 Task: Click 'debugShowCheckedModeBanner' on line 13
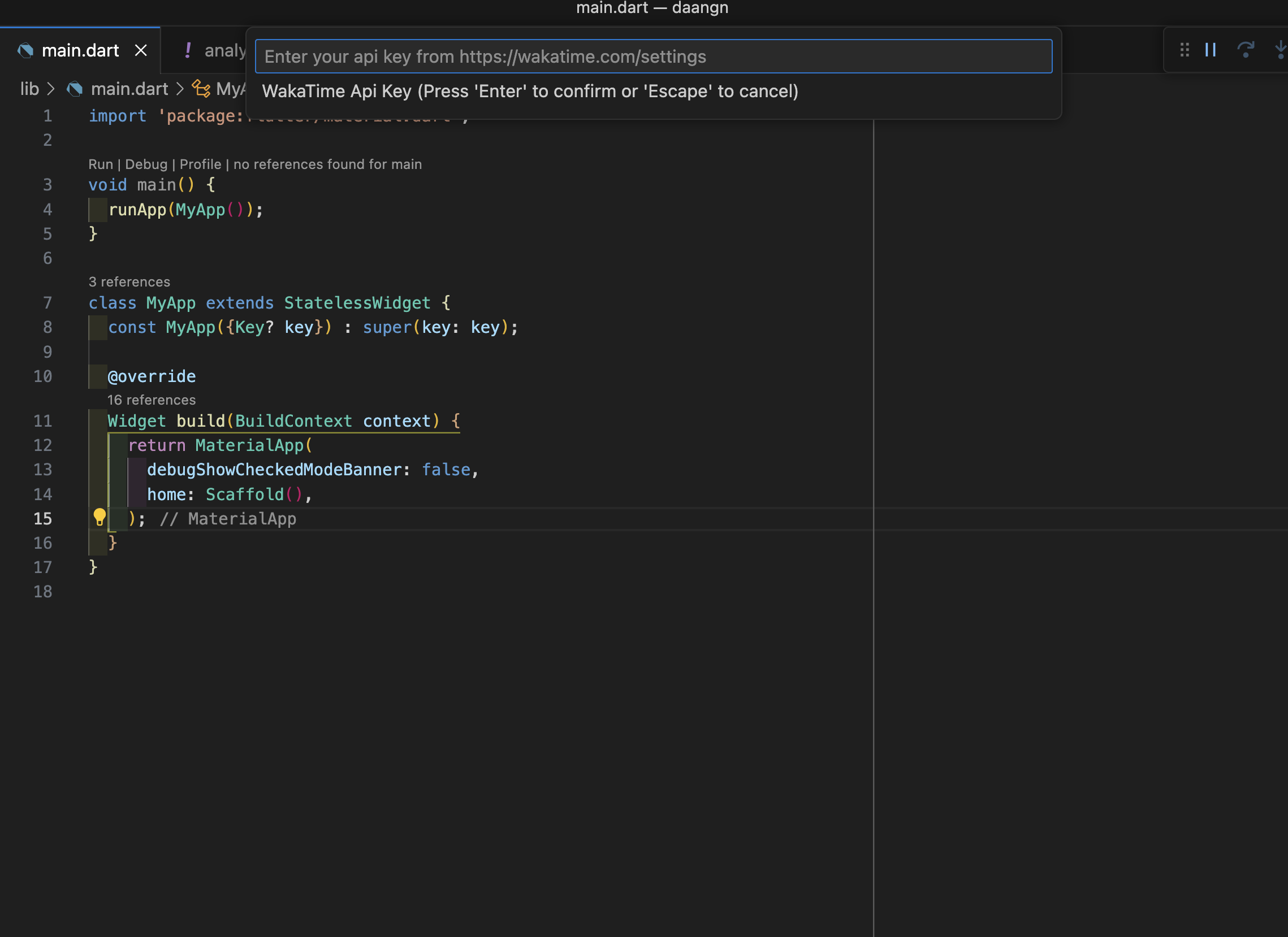click(x=274, y=470)
